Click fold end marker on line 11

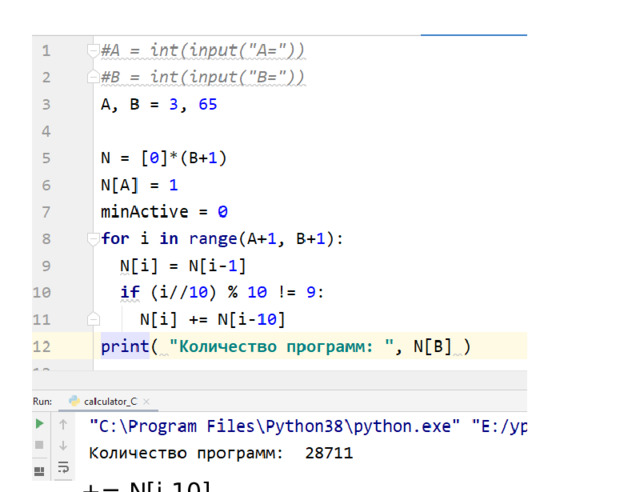coord(93,319)
